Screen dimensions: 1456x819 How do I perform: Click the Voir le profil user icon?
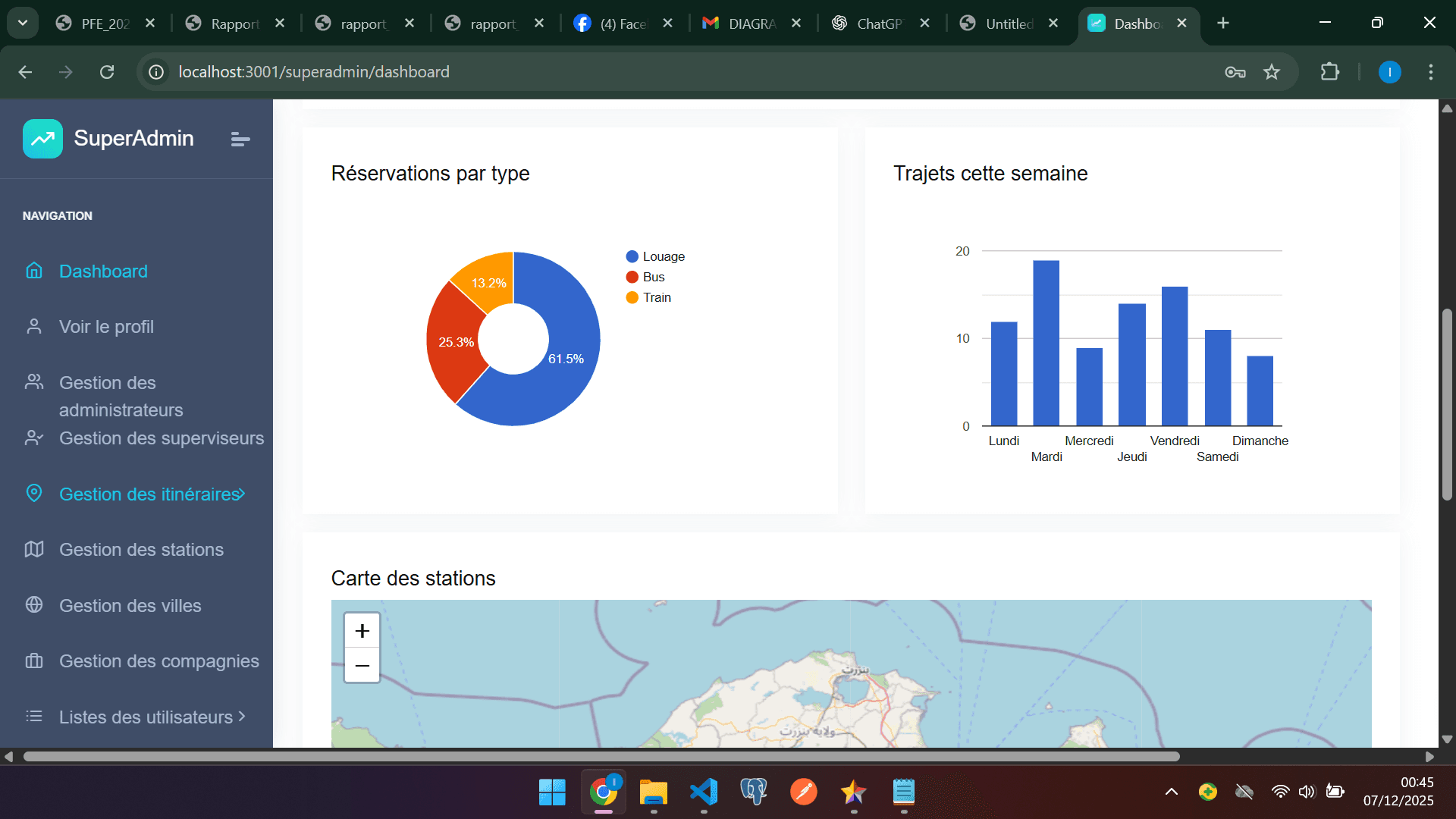pyautogui.click(x=34, y=327)
